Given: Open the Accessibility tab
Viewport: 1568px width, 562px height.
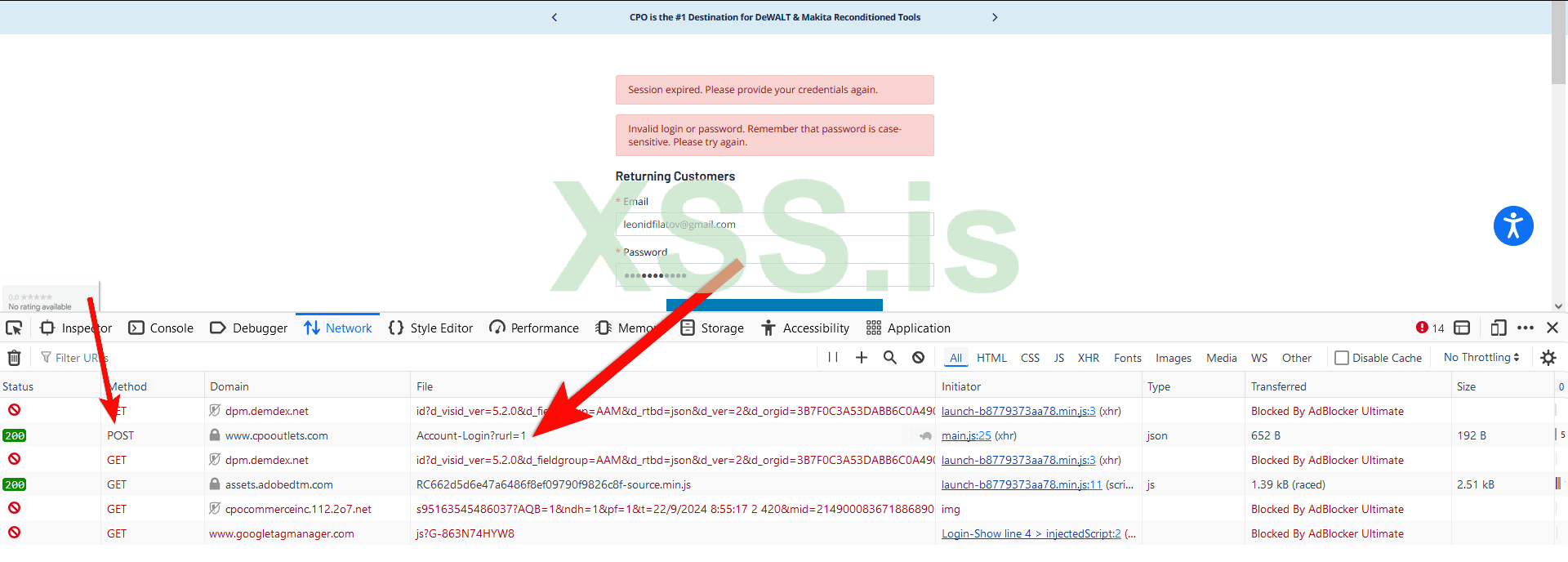Looking at the screenshot, I should click(805, 328).
